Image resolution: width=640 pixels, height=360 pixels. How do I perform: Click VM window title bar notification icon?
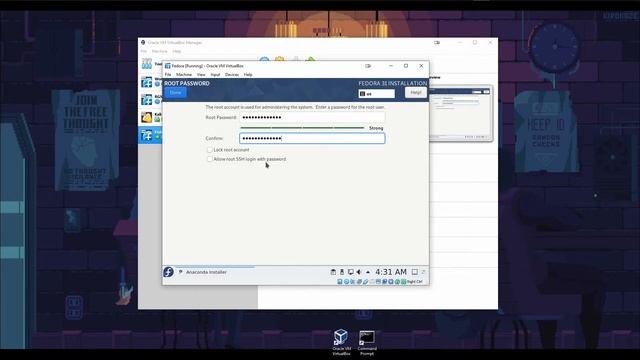point(368,66)
